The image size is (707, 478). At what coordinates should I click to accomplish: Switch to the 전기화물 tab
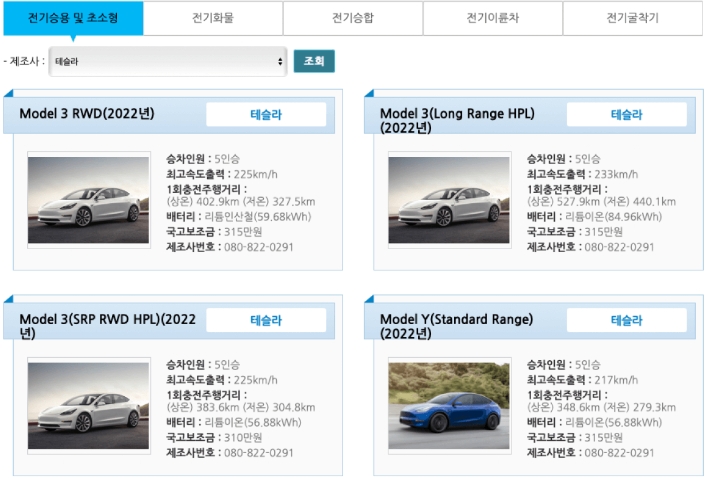coord(213,18)
